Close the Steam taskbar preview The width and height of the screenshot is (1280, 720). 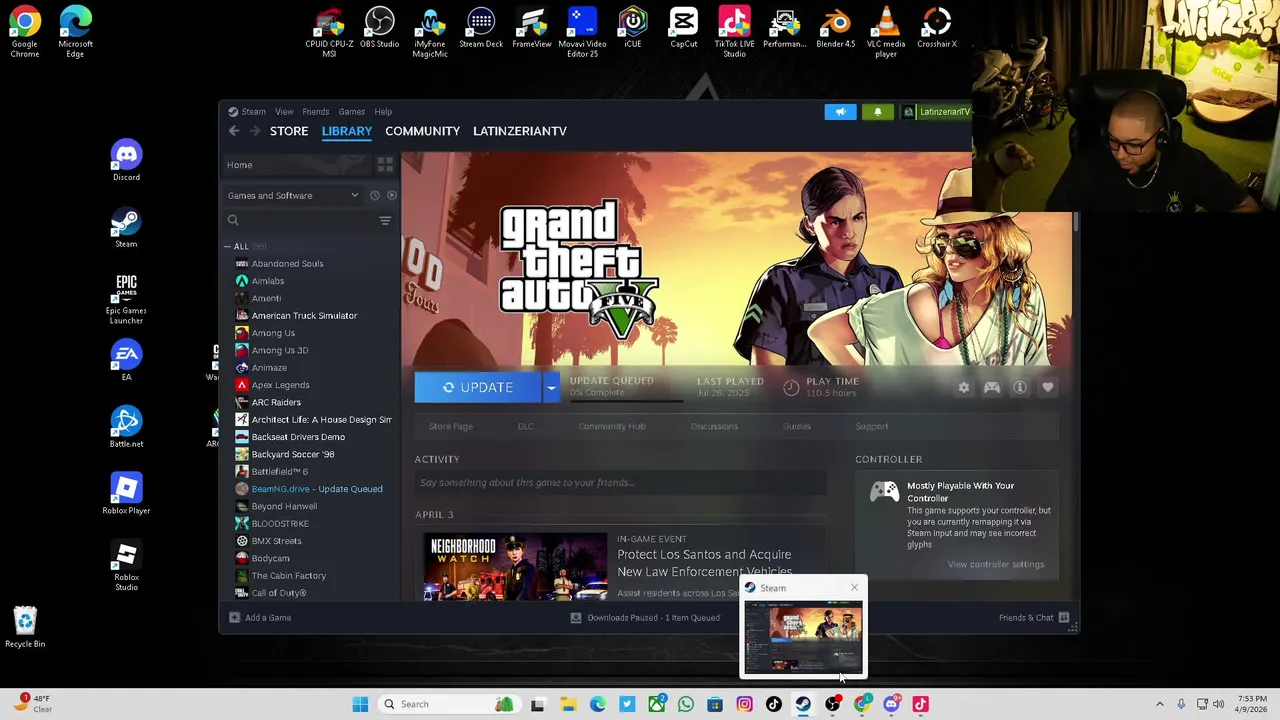(x=854, y=588)
